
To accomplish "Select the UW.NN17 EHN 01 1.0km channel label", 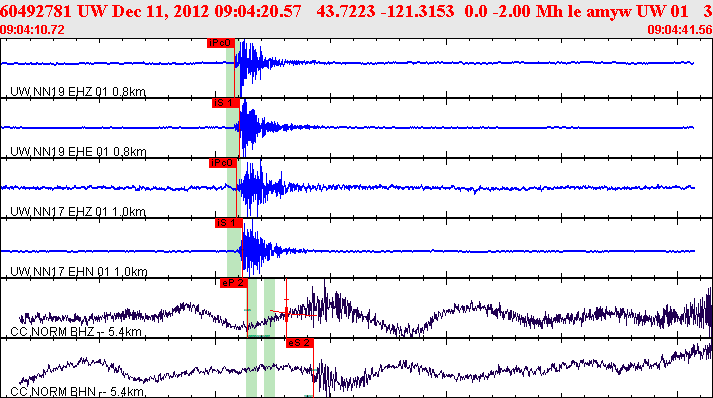I will coord(79,272).
